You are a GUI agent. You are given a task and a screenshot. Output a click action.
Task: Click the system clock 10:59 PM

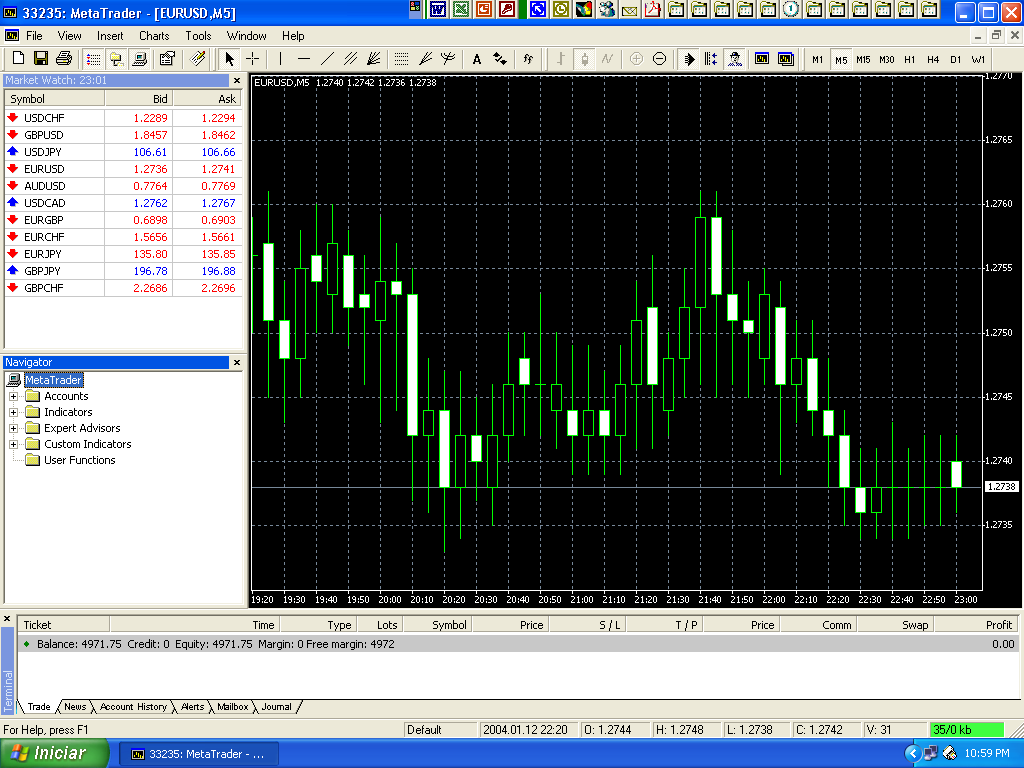(x=987, y=753)
